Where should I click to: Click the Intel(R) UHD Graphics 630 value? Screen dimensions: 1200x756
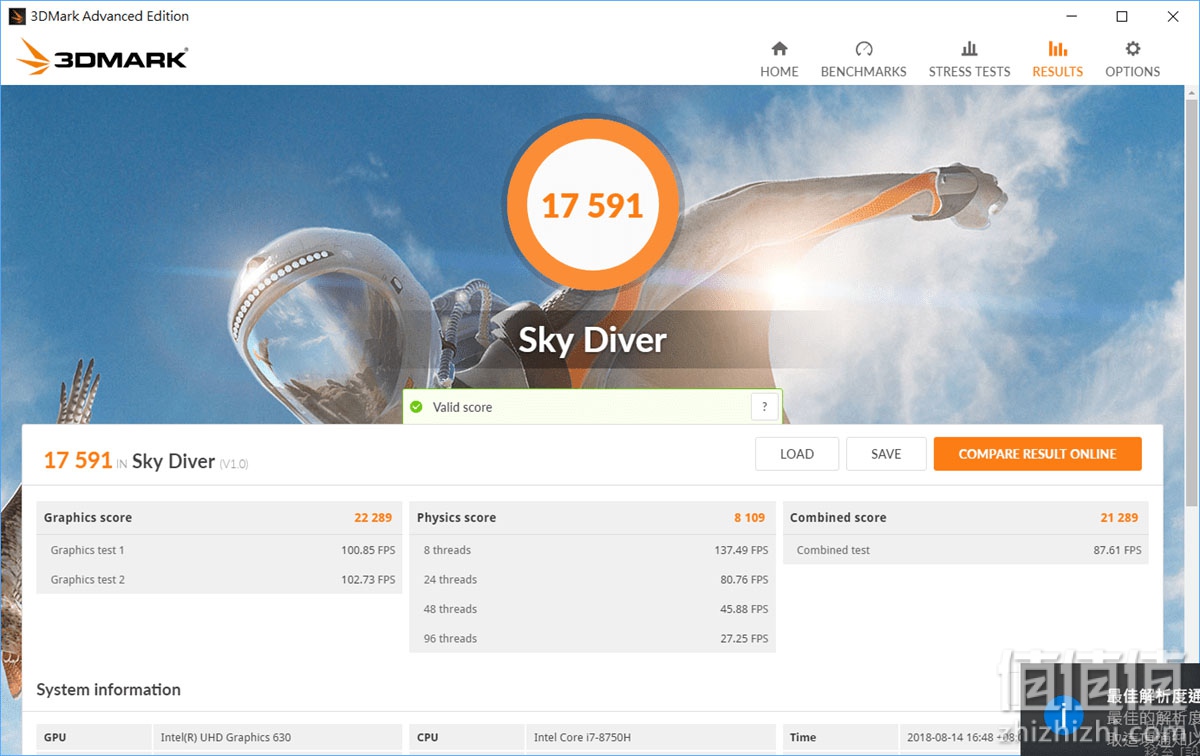226,738
